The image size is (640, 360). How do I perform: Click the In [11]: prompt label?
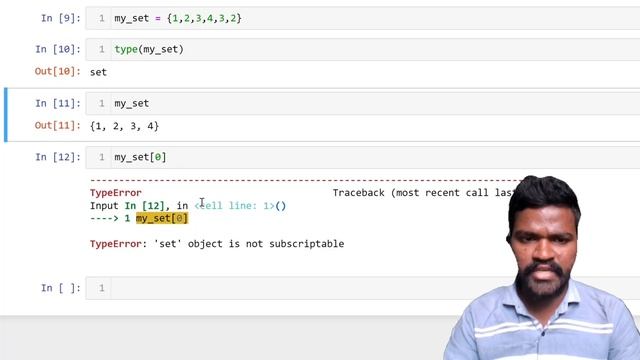coord(58,103)
